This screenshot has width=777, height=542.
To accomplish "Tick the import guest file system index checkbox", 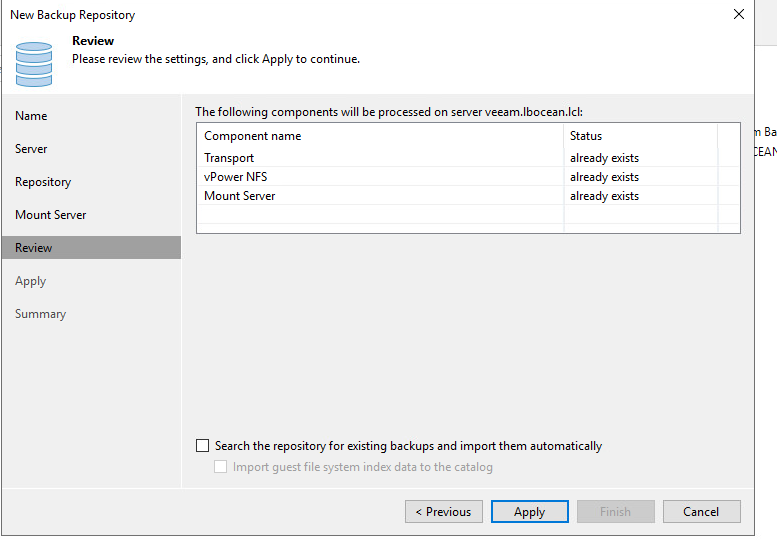I will tap(221, 467).
